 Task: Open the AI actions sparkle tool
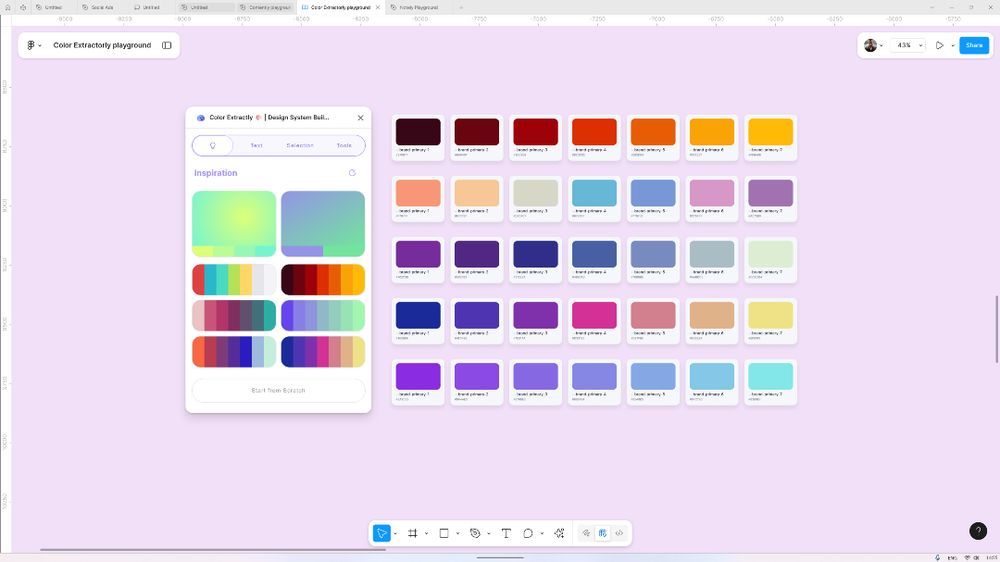[x=559, y=533]
